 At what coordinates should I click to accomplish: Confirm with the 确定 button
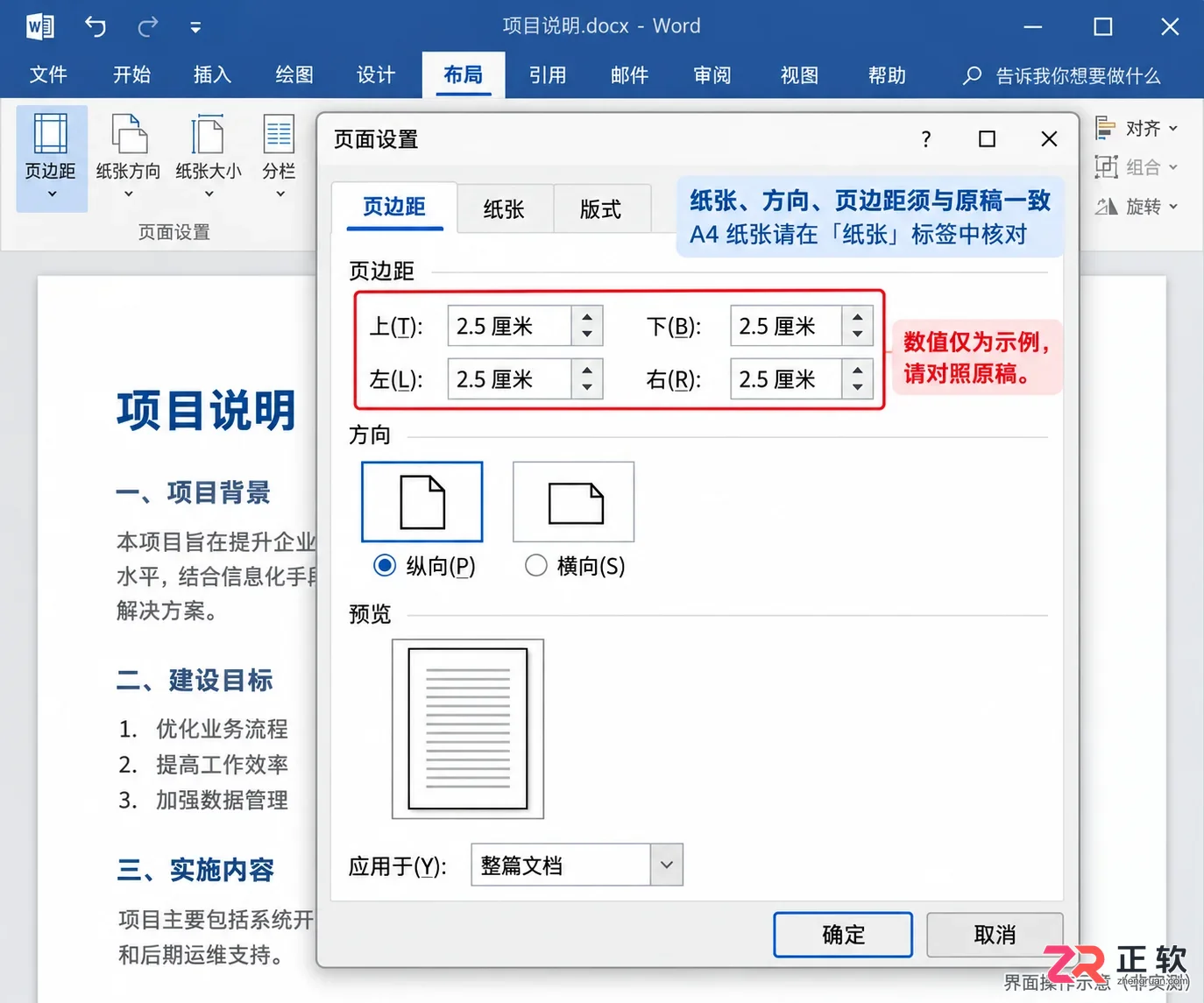843,935
